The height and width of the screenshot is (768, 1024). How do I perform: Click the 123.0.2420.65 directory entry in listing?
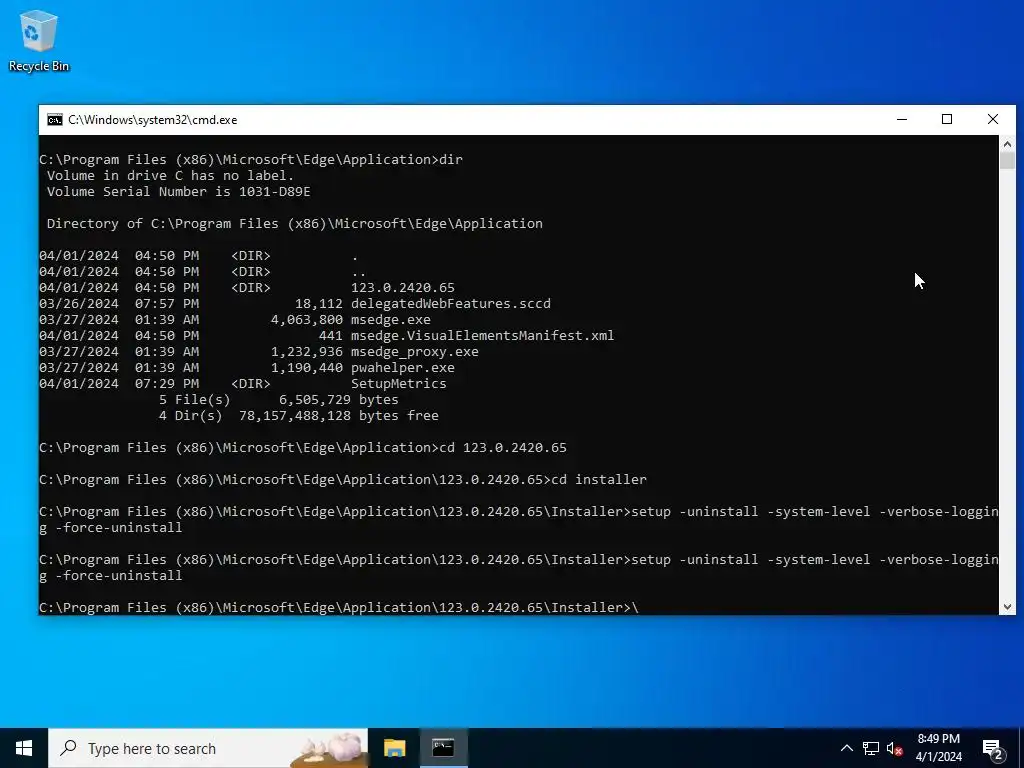click(403, 288)
